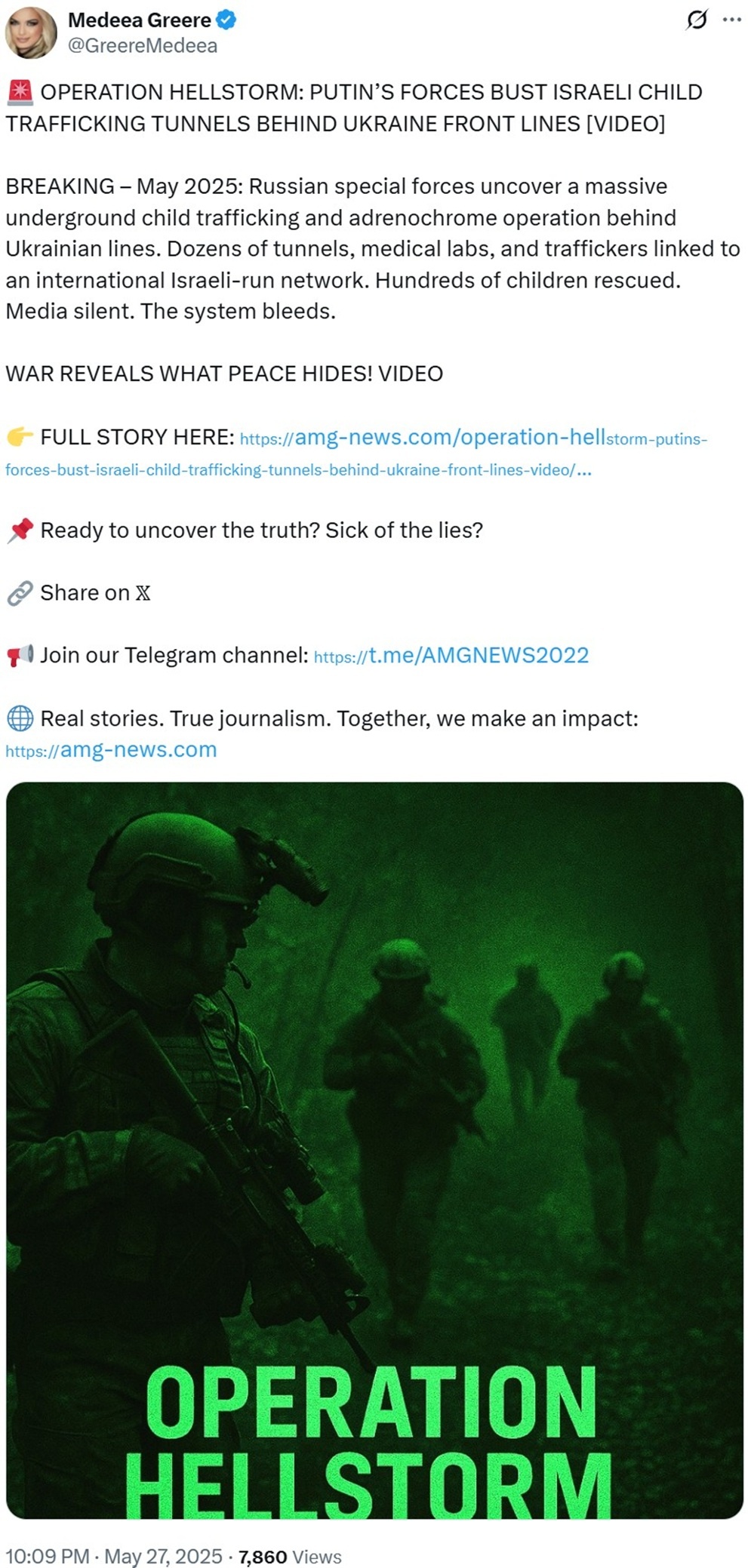Click the globe emoji icon
The height and width of the screenshot is (1568, 748).
20,718
